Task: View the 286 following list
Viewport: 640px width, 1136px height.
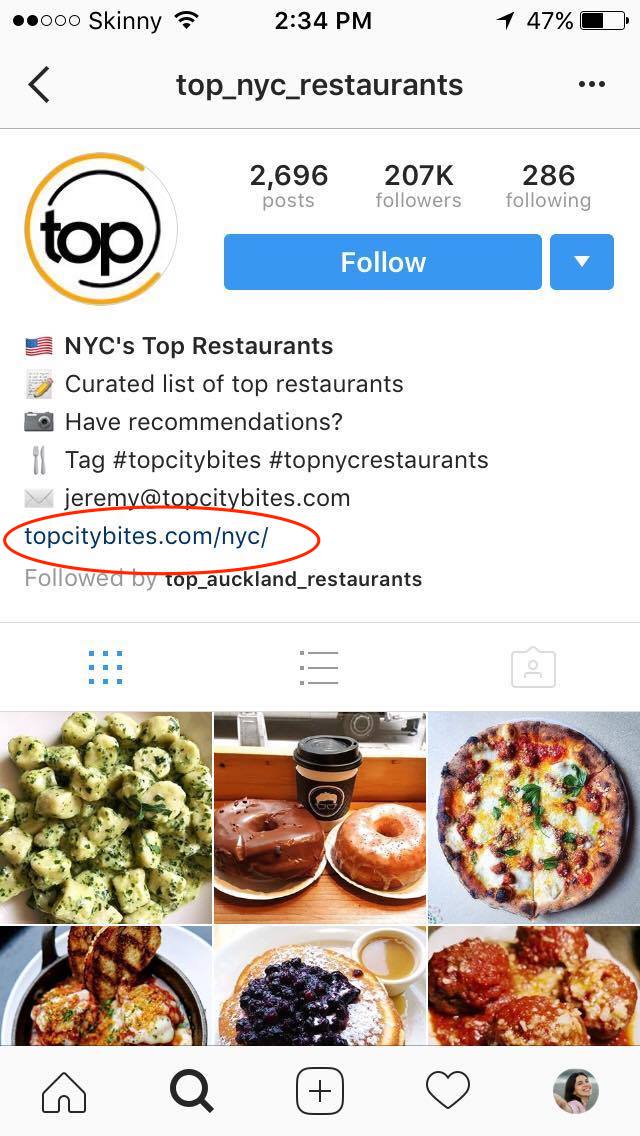Action: (549, 185)
